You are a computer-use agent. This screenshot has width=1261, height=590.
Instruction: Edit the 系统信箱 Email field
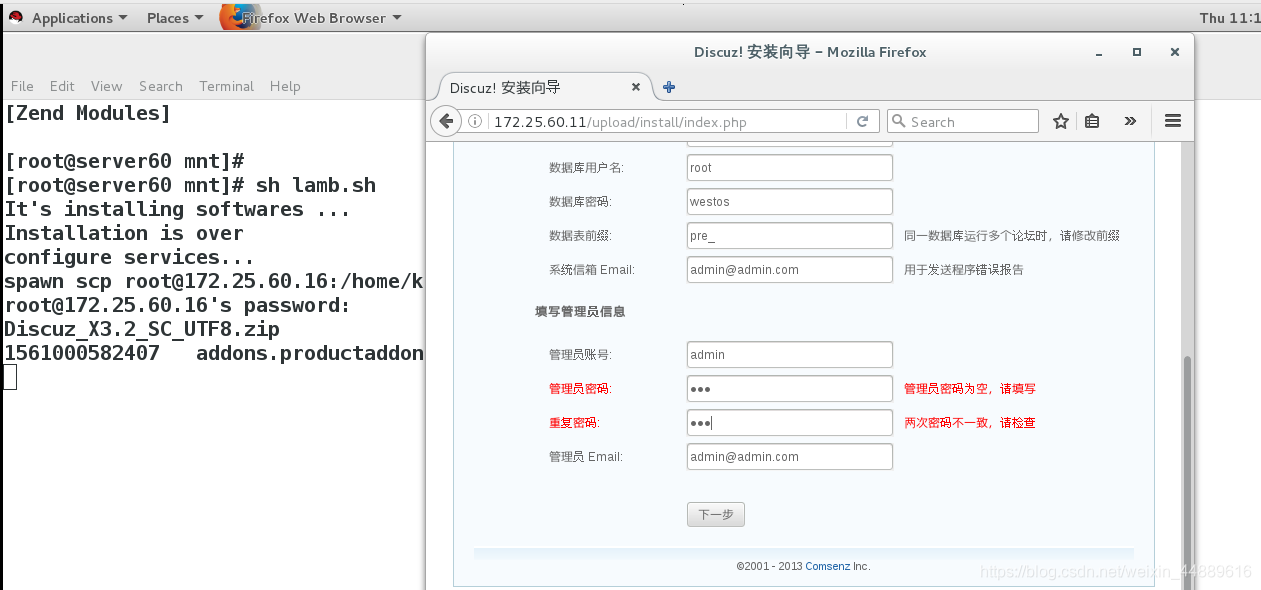coord(790,270)
